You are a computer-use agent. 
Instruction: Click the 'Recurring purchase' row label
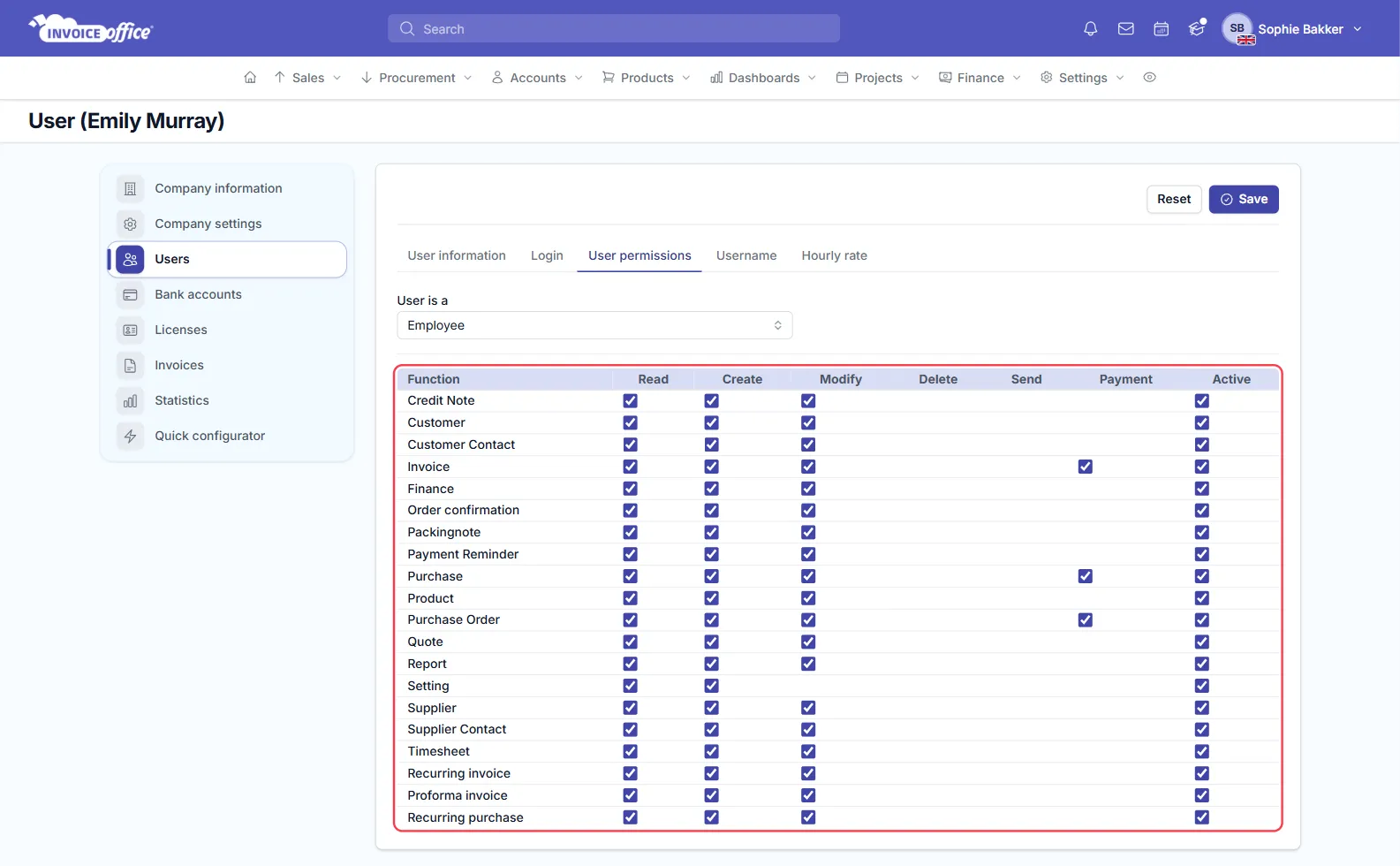465,817
